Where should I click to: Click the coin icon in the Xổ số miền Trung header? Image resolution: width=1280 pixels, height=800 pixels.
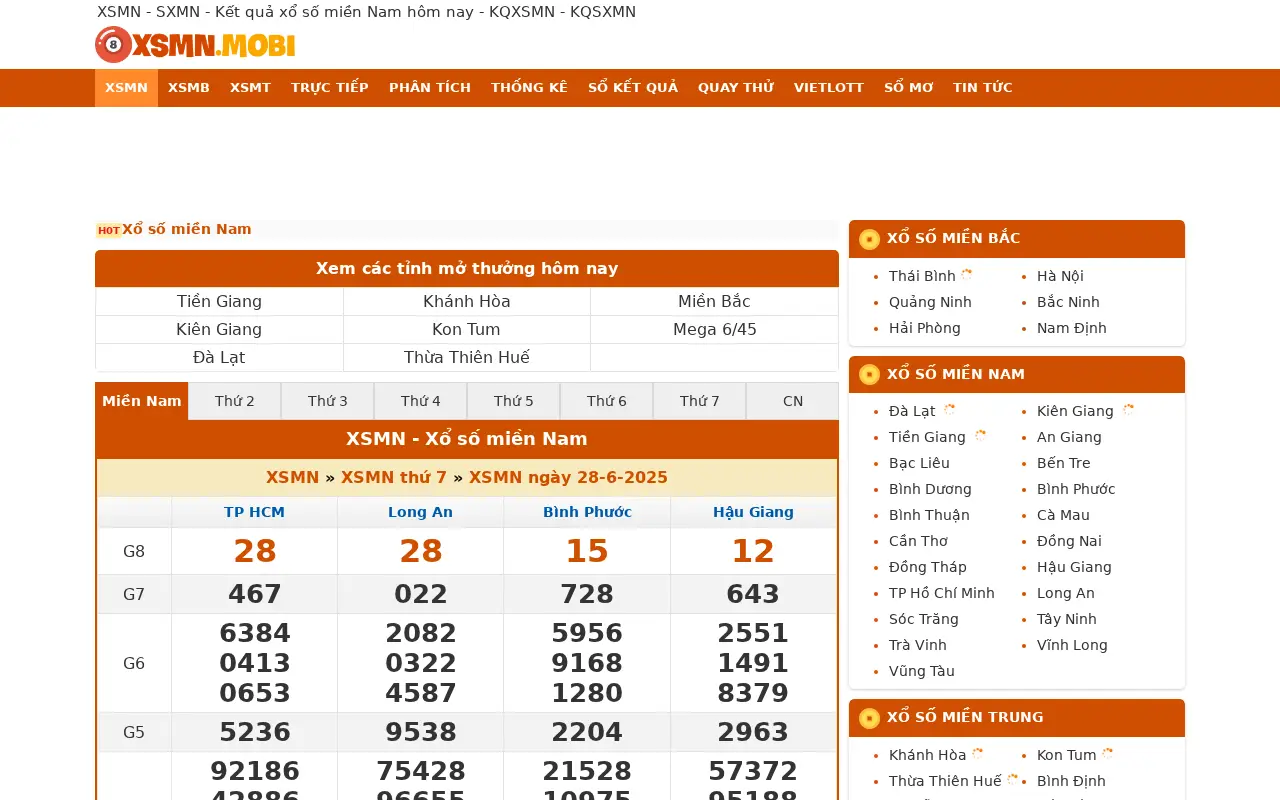(869, 718)
